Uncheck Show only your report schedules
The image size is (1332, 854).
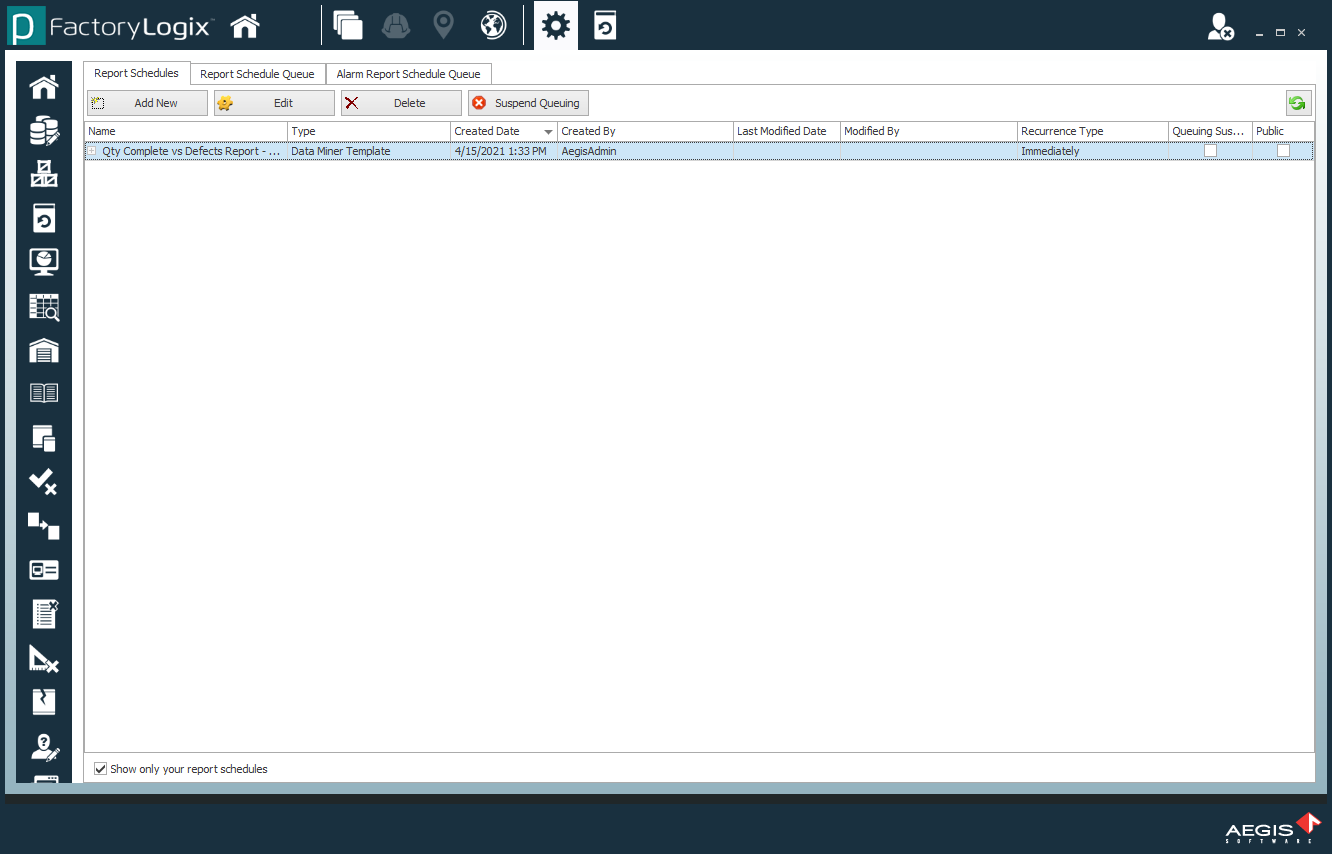tap(100, 768)
